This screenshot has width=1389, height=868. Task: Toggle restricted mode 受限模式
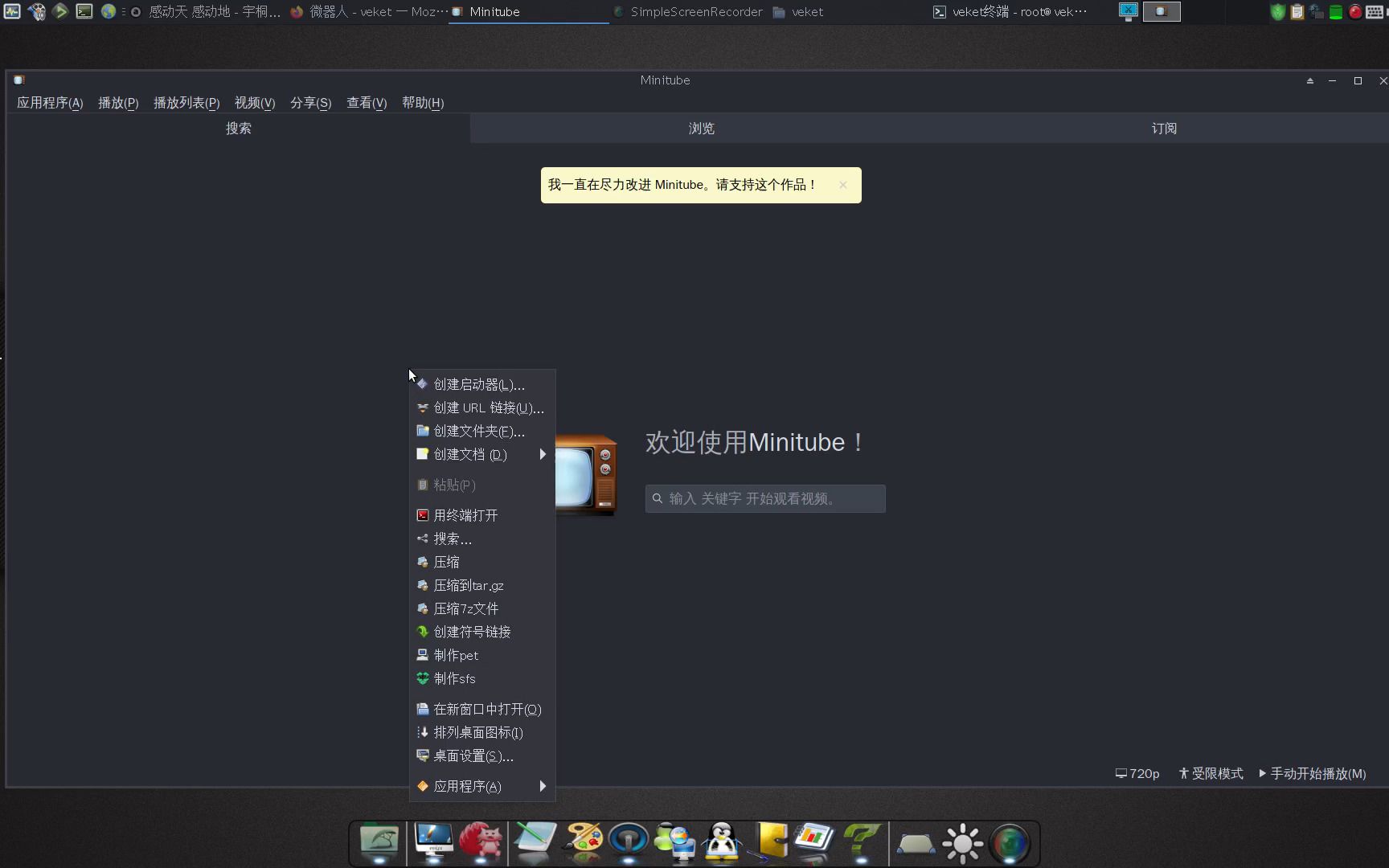tap(1211, 773)
